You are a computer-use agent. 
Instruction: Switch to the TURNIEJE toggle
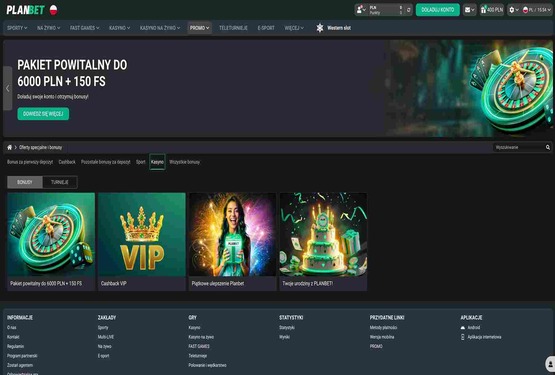point(60,182)
